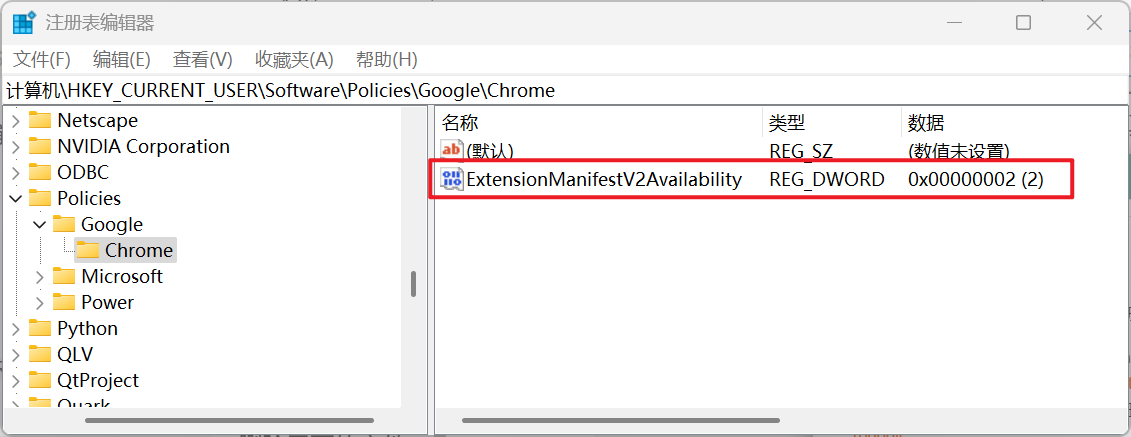
Task: Select the Python folder icon
Action: [x=40, y=328]
